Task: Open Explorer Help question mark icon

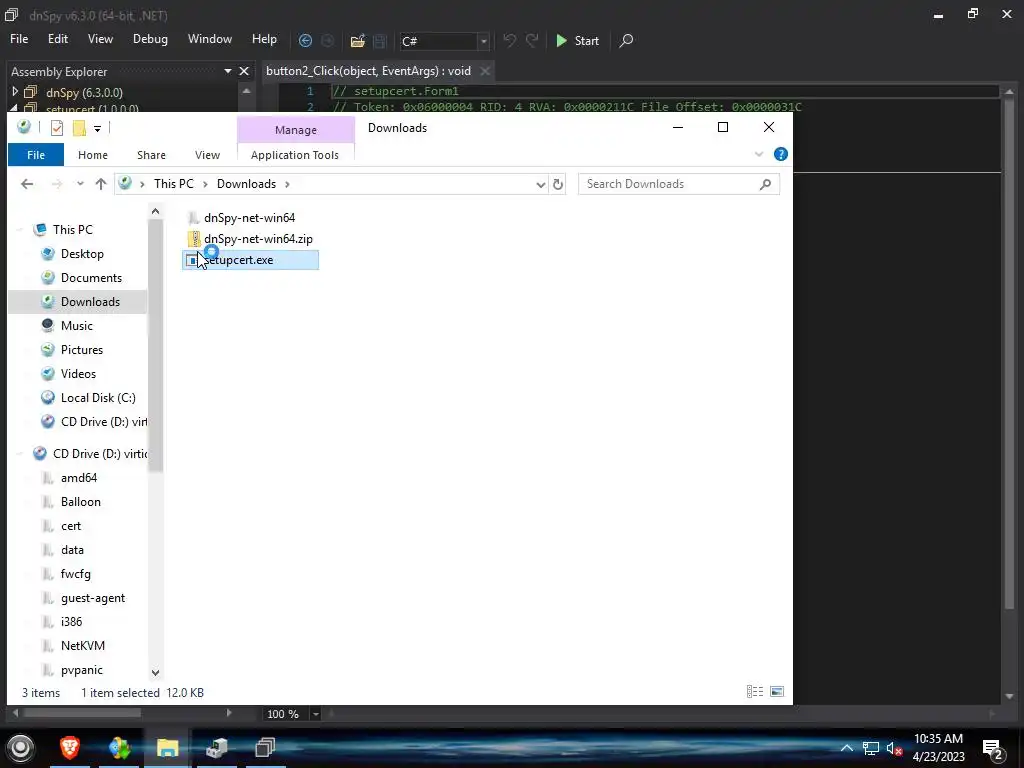Action: [780, 154]
